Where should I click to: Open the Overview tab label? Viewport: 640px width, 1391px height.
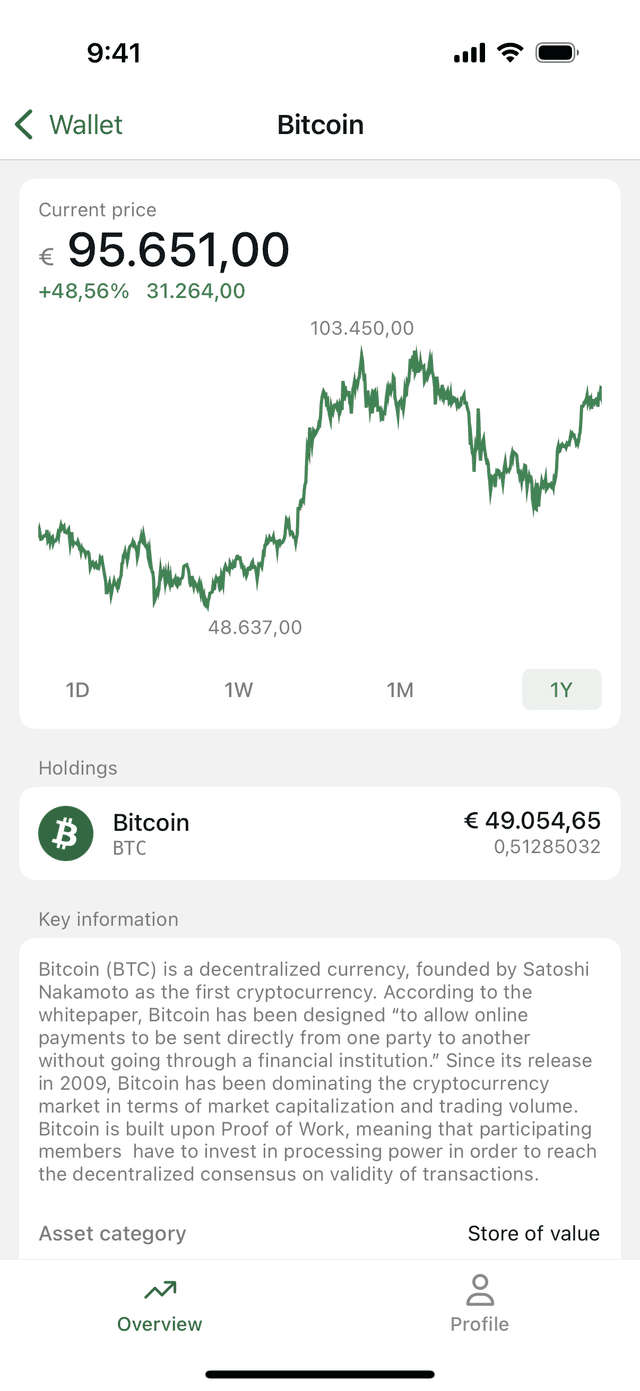160,1324
